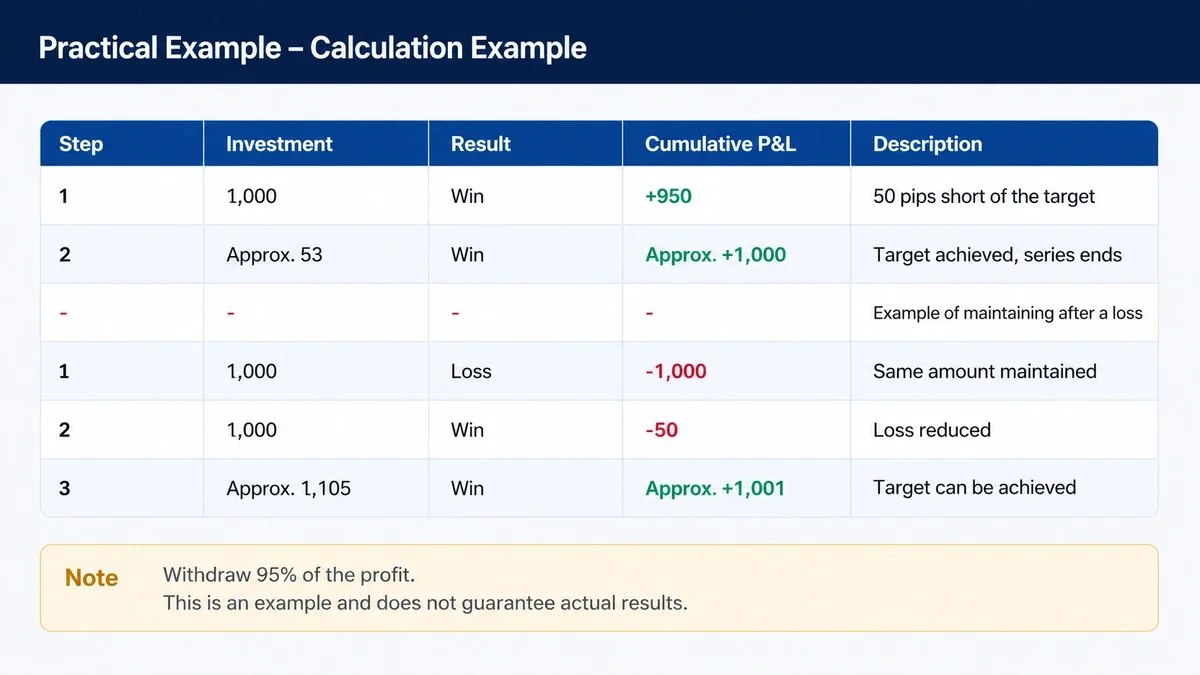Viewport: 1200px width, 675px height.
Task: Click the 'Practical Example – Calculation Example' title
Action: 312,48
